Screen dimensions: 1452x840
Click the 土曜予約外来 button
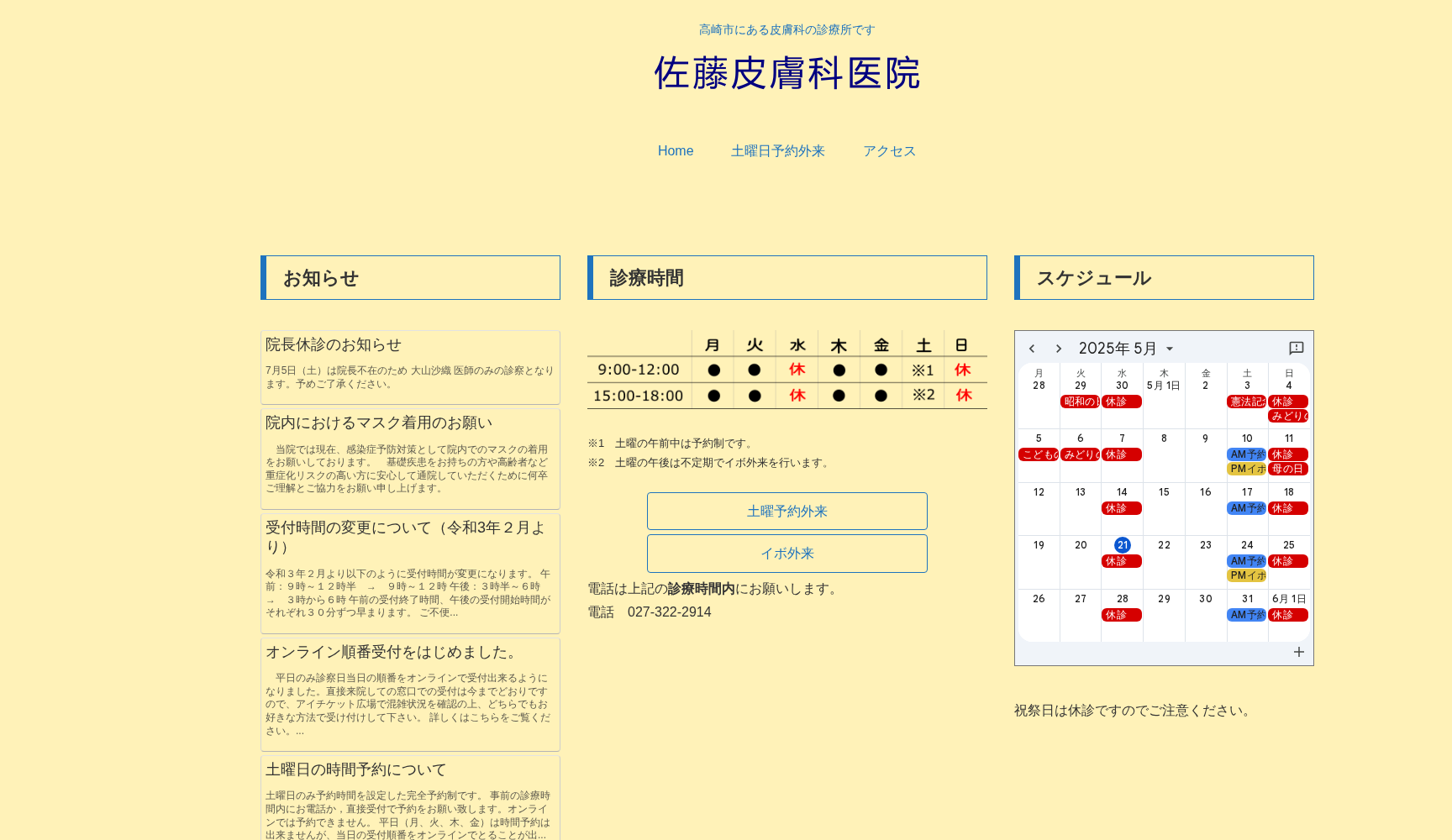786,512
